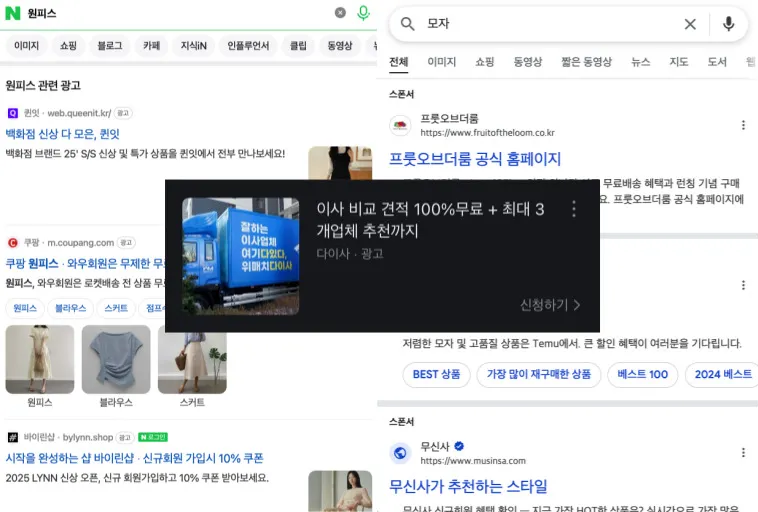The image size is (758, 512).
Task: Open the Naver 동영상 tab
Action: click(x=339, y=46)
